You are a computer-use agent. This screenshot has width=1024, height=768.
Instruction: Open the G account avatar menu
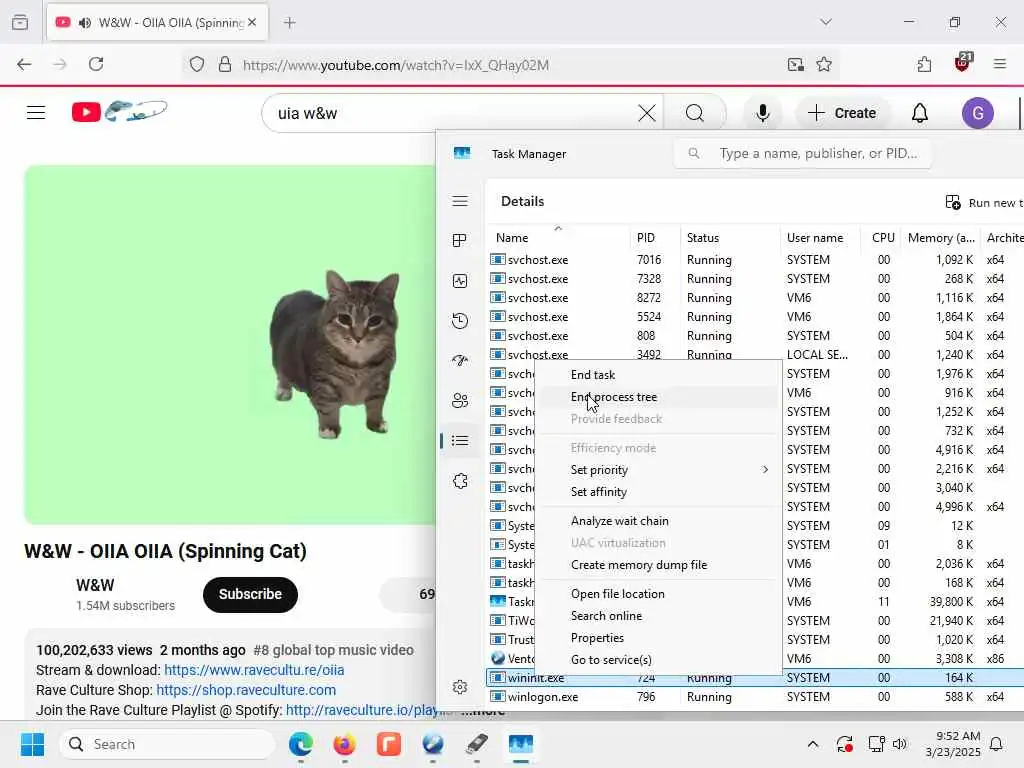[977, 113]
